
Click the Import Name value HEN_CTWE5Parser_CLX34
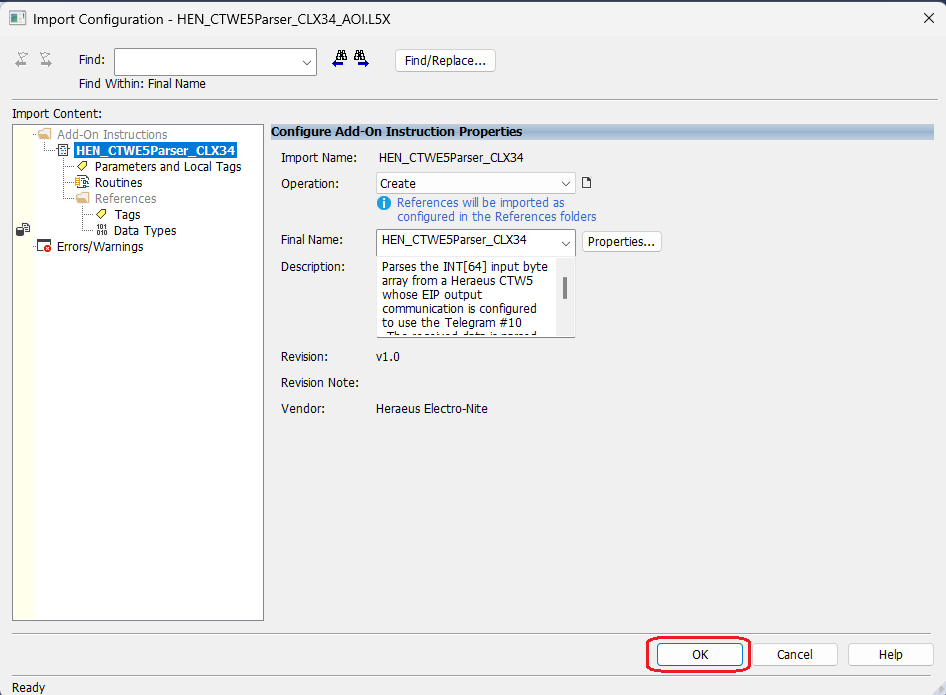click(451, 158)
